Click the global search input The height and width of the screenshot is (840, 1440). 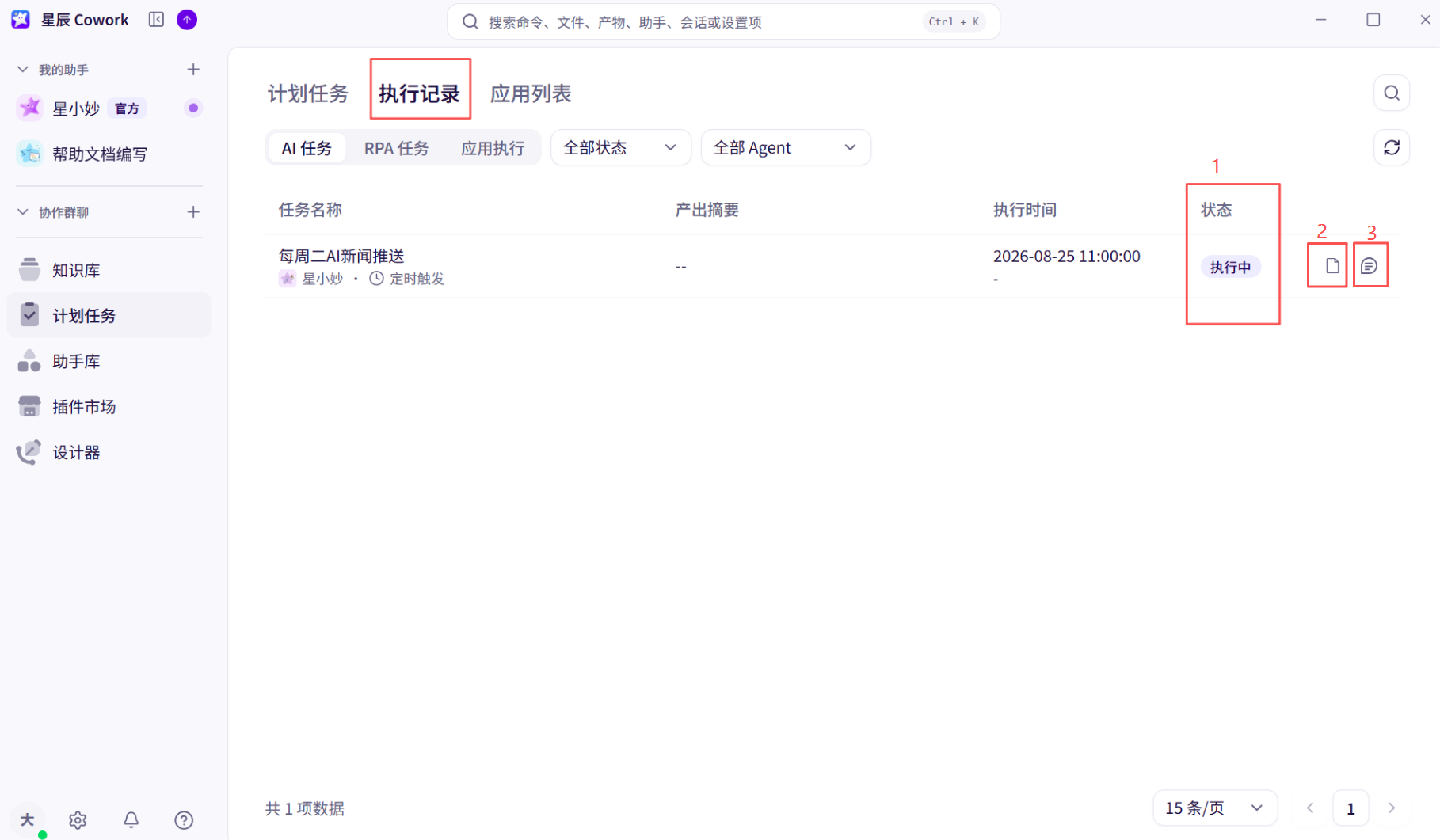point(723,21)
